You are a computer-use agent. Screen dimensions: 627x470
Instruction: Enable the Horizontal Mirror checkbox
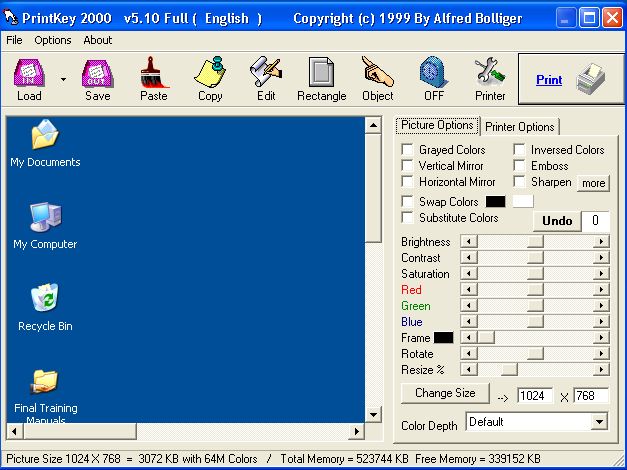pyautogui.click(x=407, y=182)
